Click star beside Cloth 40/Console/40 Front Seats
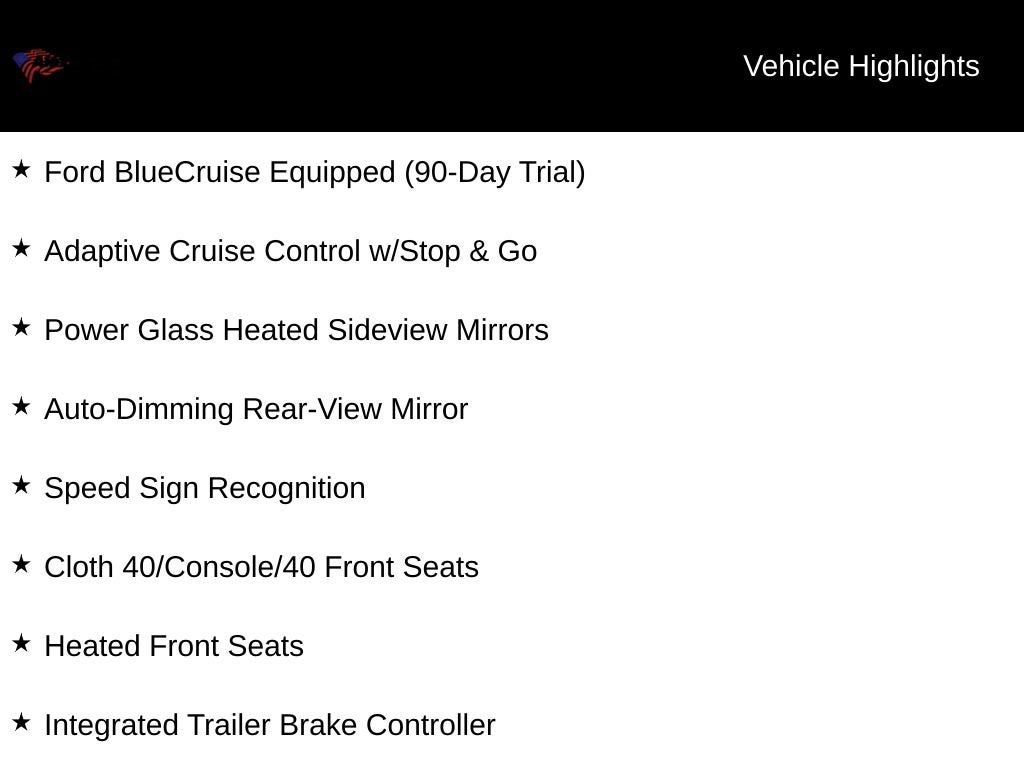Viewport: 1024px width, 768px height. [22, 564]
